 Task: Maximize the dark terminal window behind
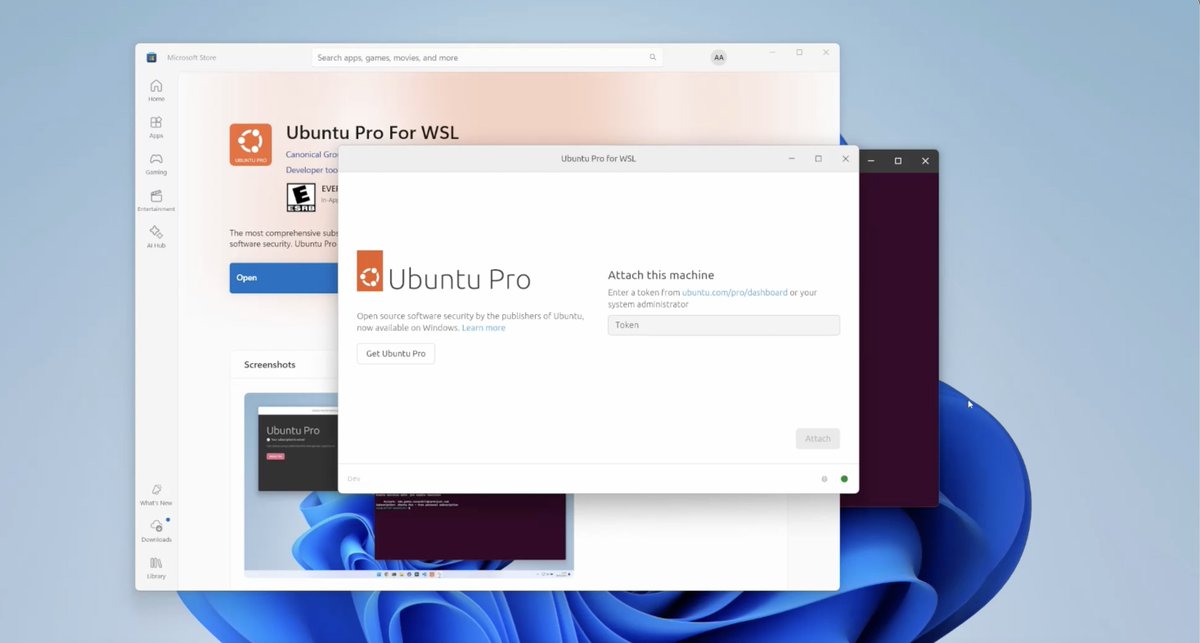[898, 161]
